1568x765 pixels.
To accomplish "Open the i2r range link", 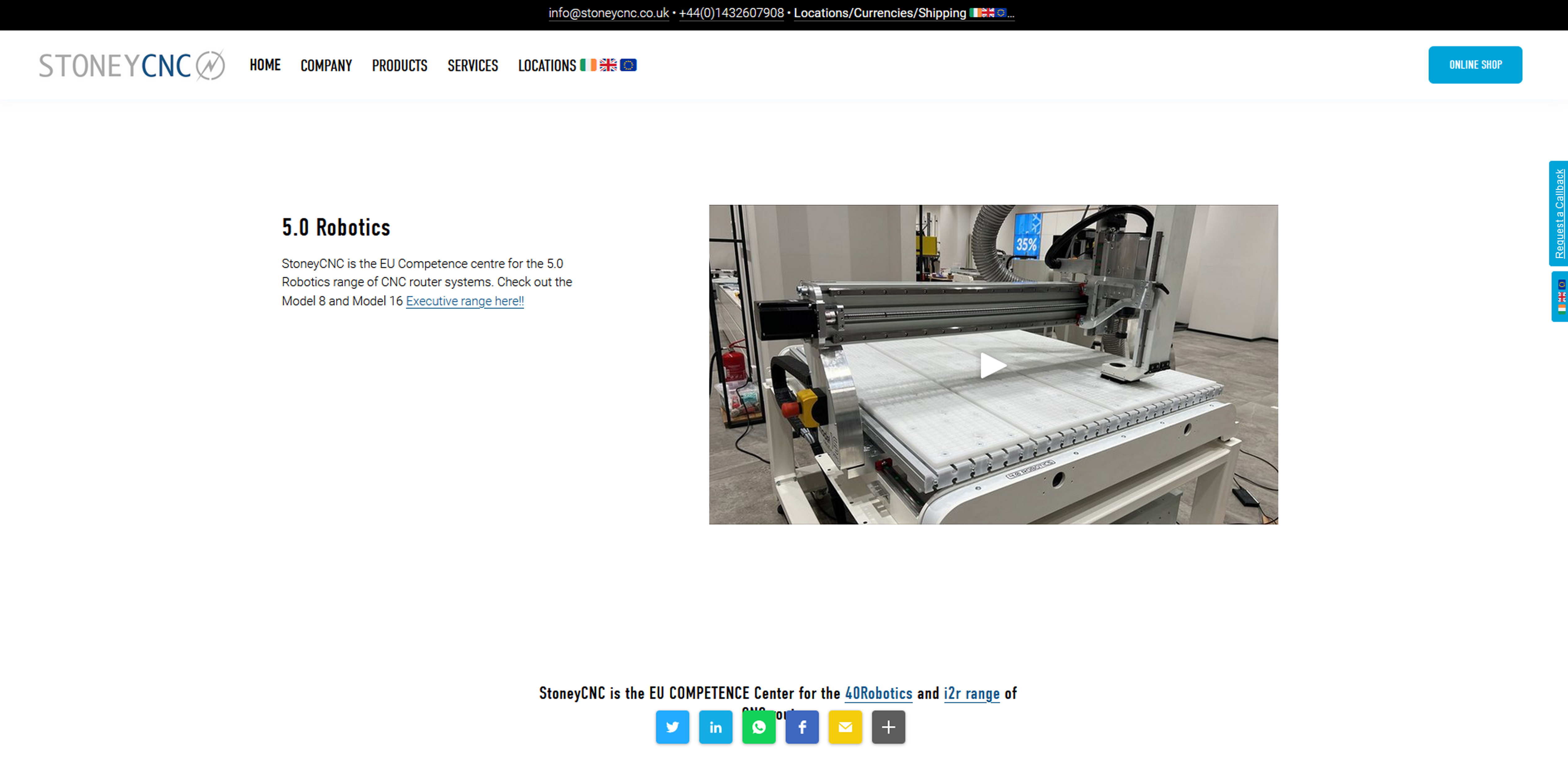I will (972, 693).
